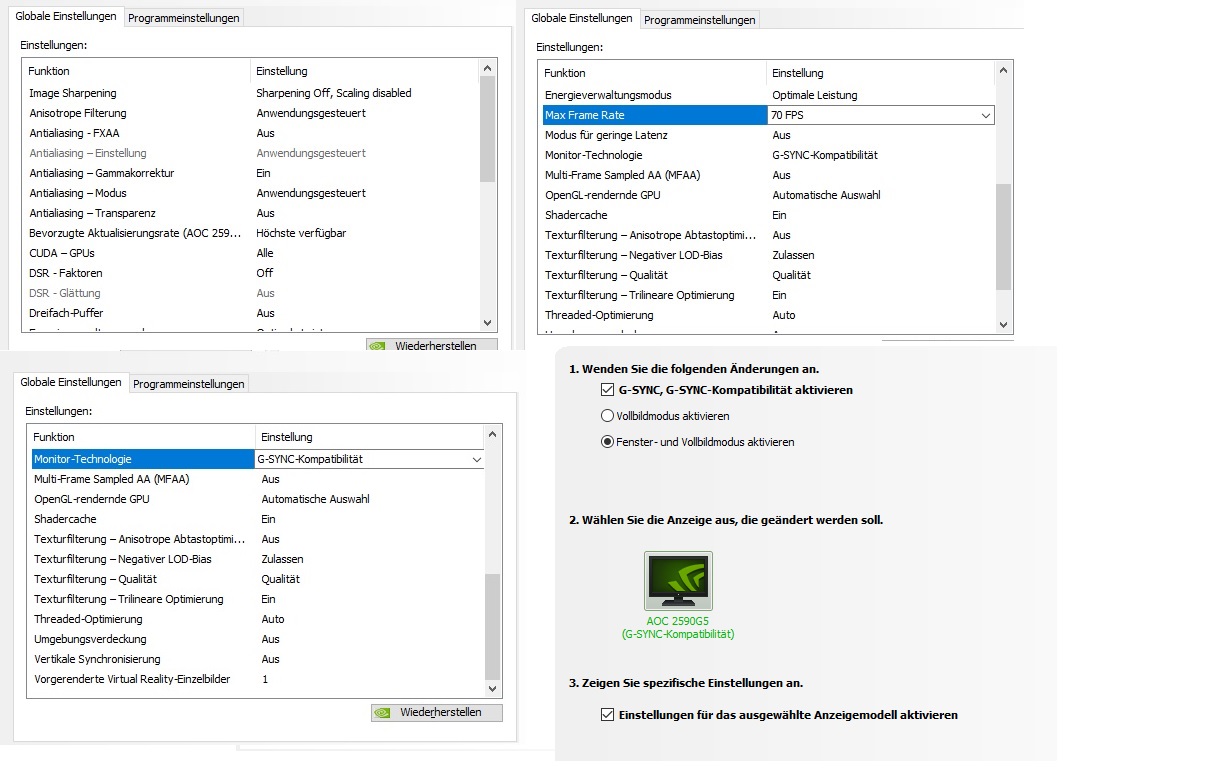1207x772 pixels.
Task: Select the Antialiasing – Gammakorrektur row
Action: tap(251, 173)
